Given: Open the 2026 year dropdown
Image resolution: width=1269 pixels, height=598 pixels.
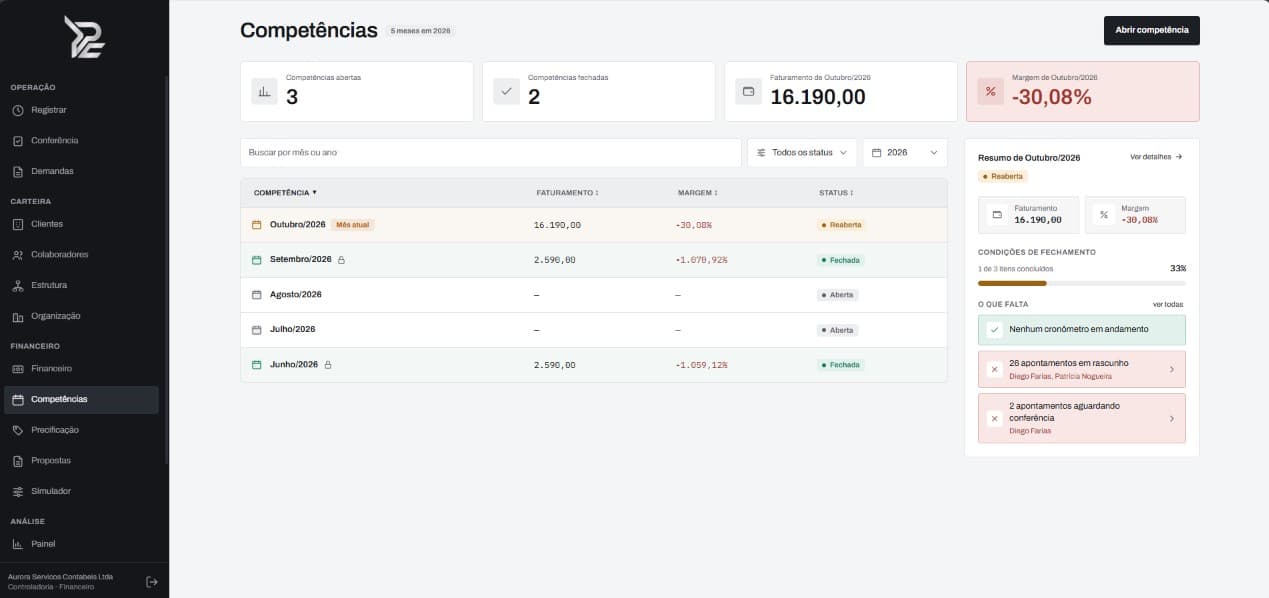Looking at the screenshot, I should [905, 152].
